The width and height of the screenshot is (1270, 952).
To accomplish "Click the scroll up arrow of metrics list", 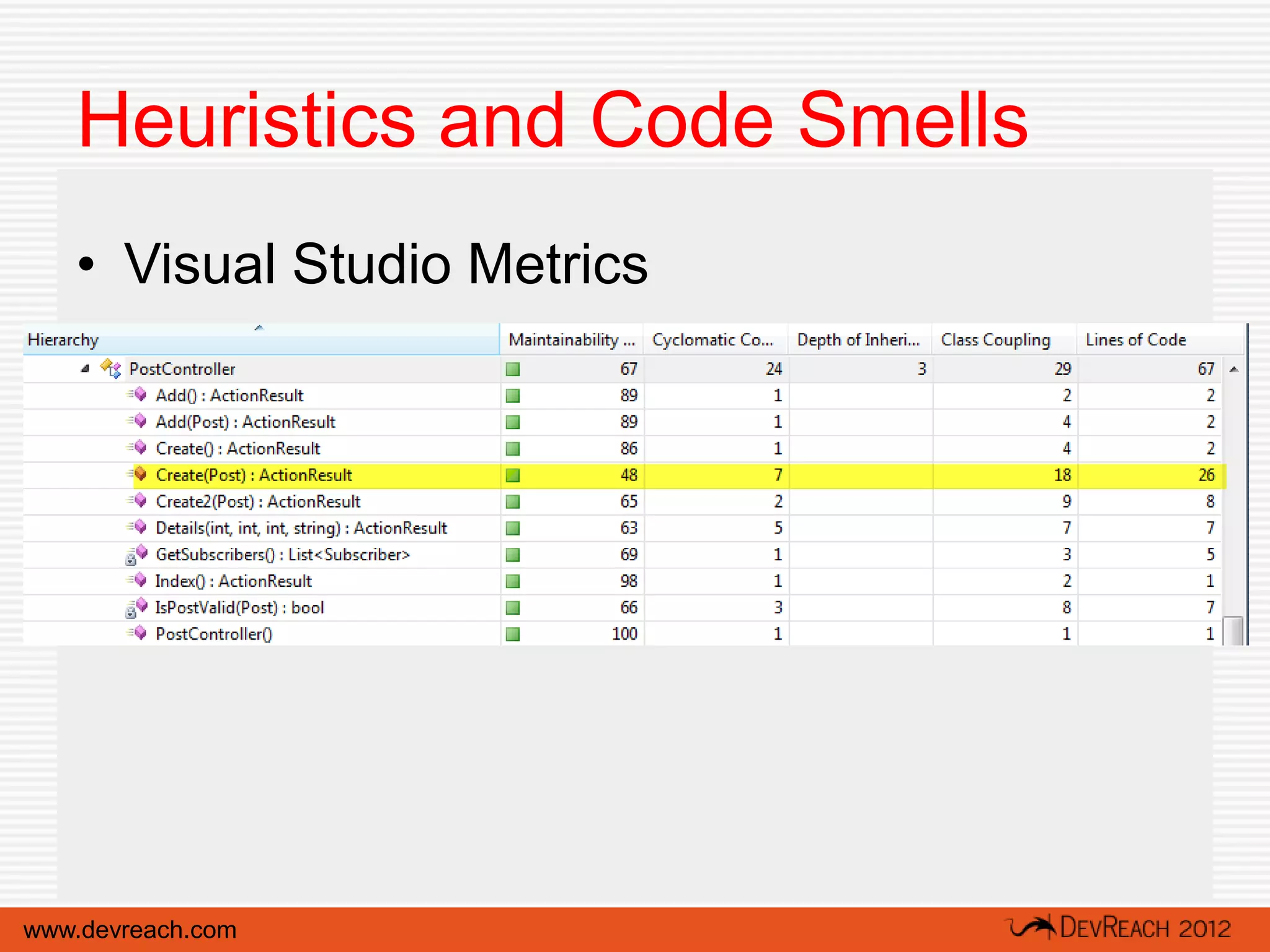I will click(1234, 369).
